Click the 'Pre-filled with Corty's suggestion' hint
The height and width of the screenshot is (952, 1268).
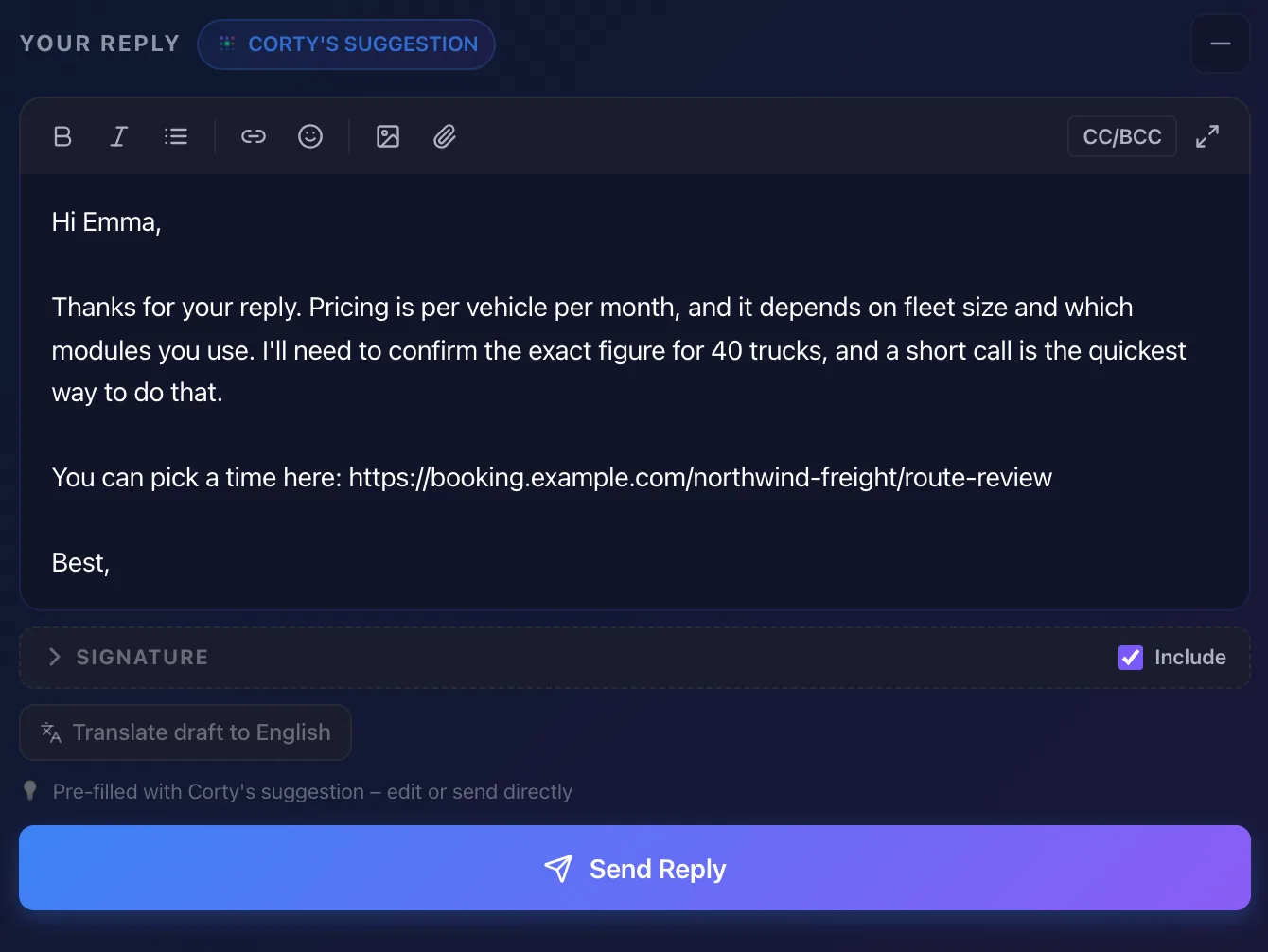pos(312,791)
